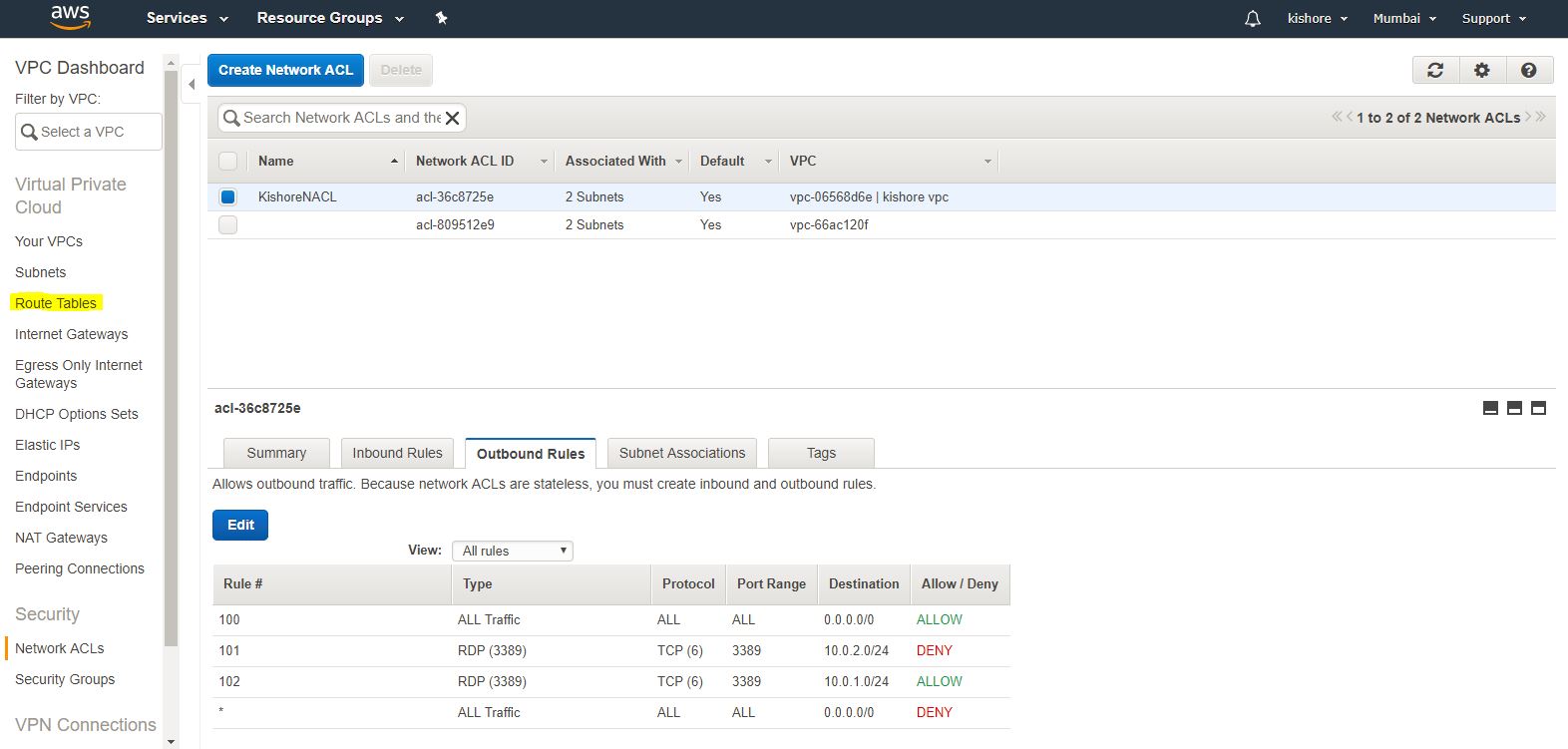Switch to the Inbound Rules tab

(x=397, y=453)
